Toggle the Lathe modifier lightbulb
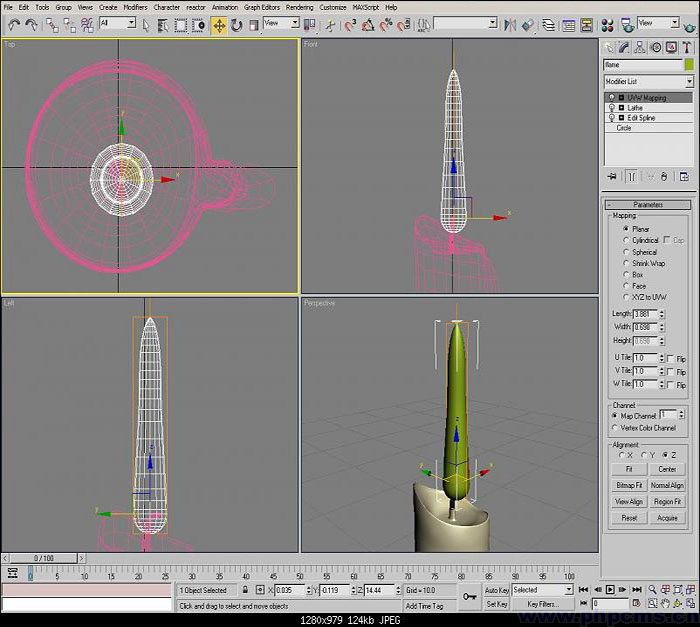 pos(611,108)
